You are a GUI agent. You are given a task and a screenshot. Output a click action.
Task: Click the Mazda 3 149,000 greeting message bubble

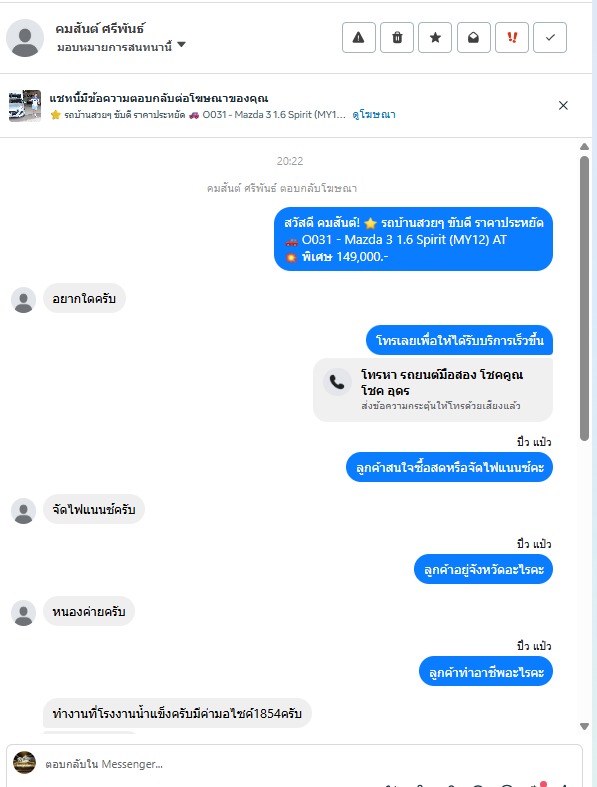pyautogui.click(x=413, y=239)
